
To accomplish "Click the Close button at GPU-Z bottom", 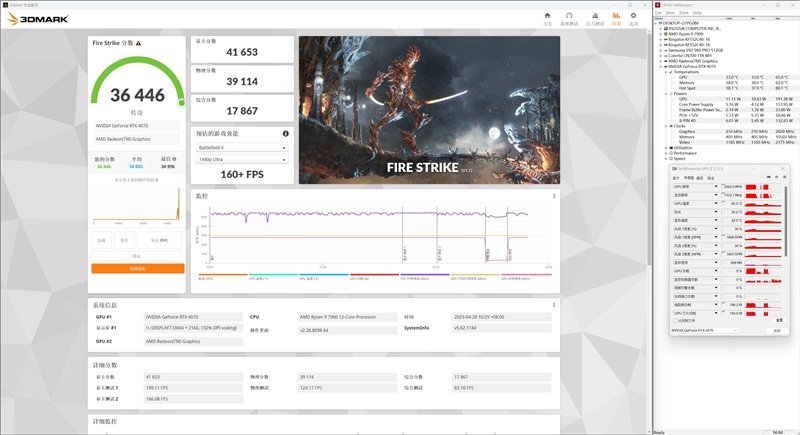I will pyautogui.click(x=777, y=330).
